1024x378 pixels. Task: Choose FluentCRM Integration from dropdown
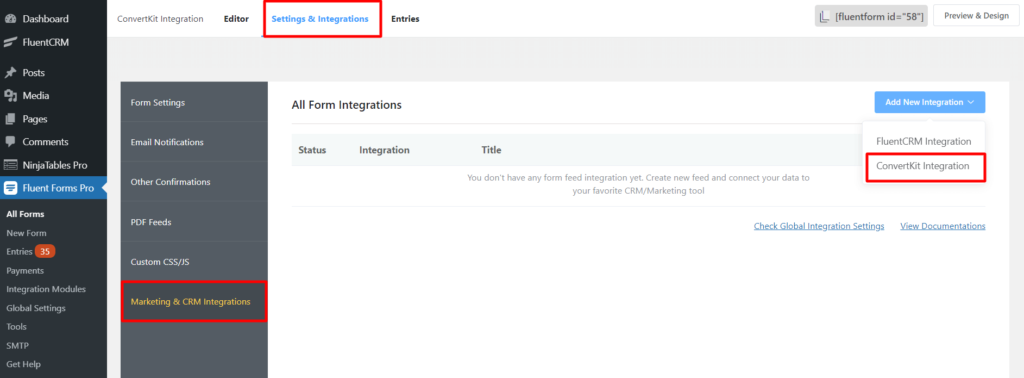[923, 141]
